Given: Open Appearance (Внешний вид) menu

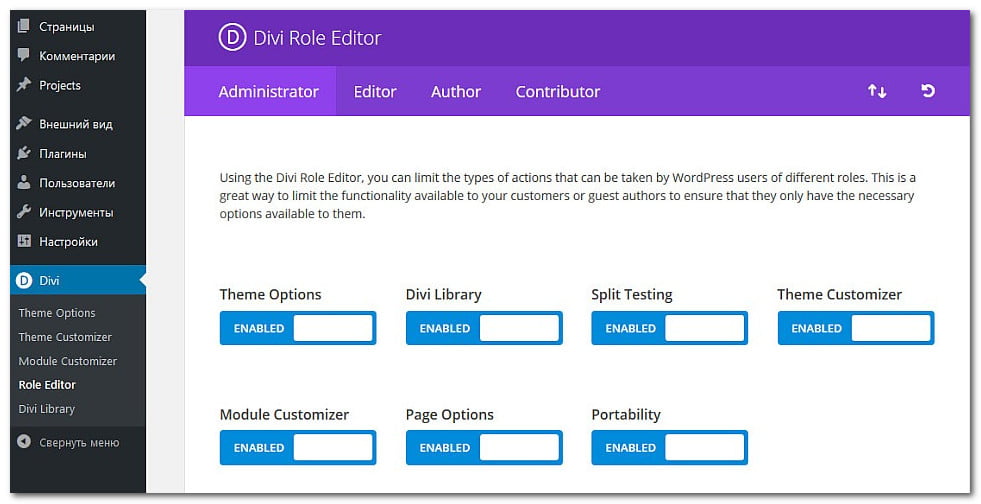Looking at the screenshot, I should click(x=75, y=125).
